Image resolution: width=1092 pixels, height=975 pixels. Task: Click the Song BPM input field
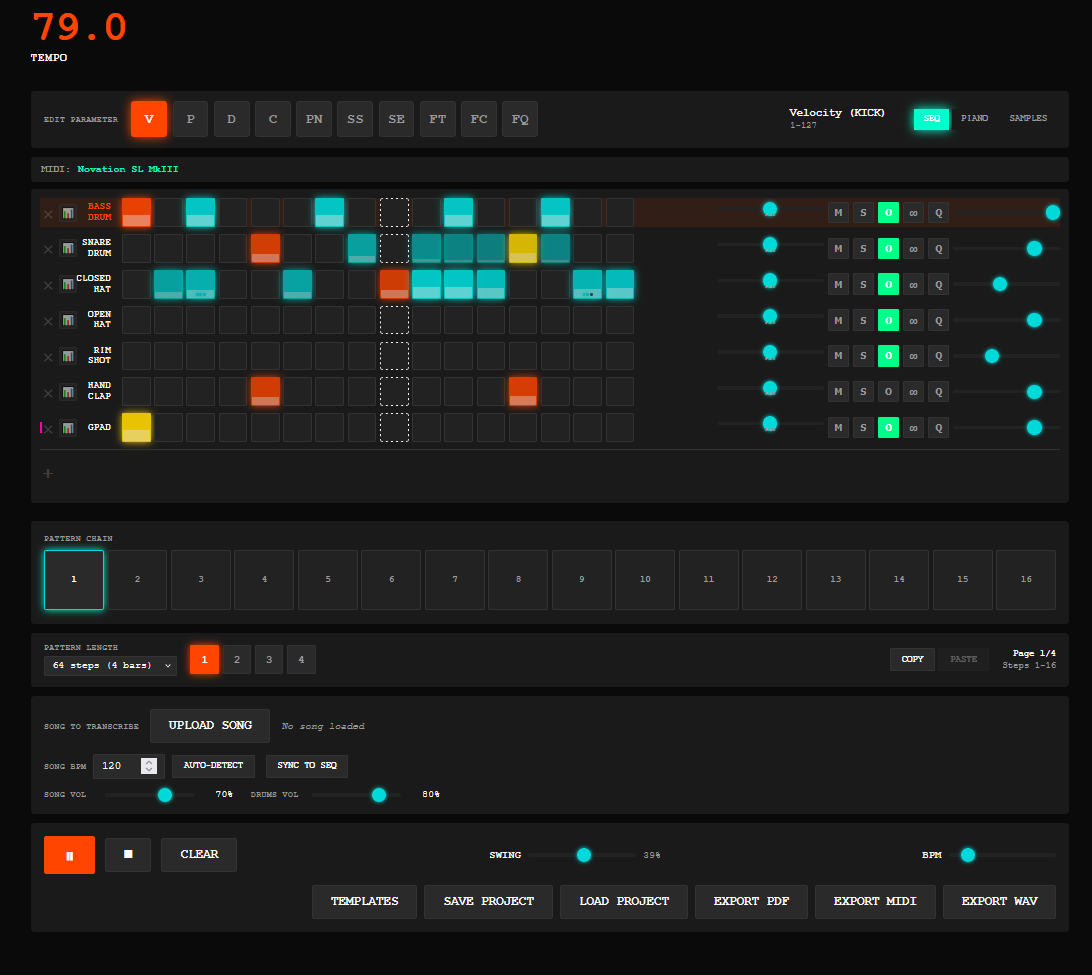[129, 766]
